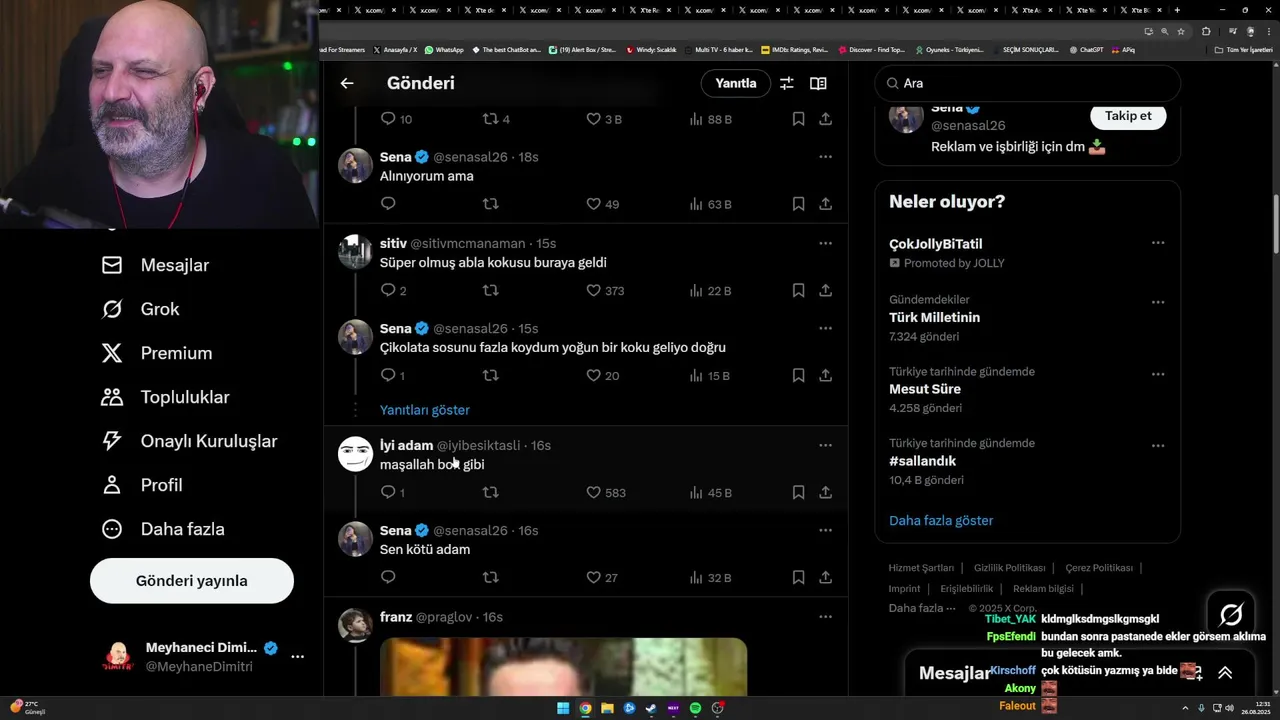Bookmark sitiv's 'Süper olmuş abla' post

(798, 291)
